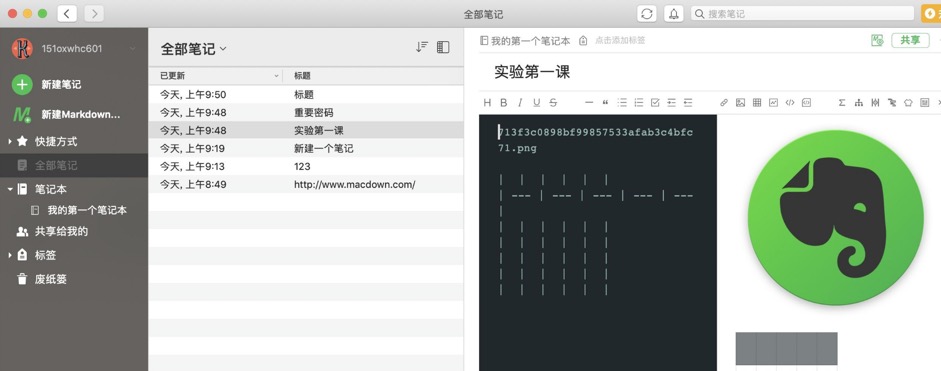Collapse the 笔记本 notebooks section
Screen dimensions: 941x371
10,189
